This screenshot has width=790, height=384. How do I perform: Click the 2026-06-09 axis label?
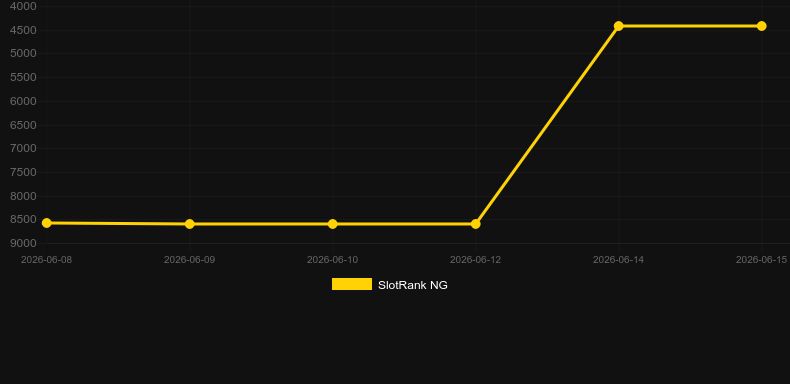coord(189,260)
